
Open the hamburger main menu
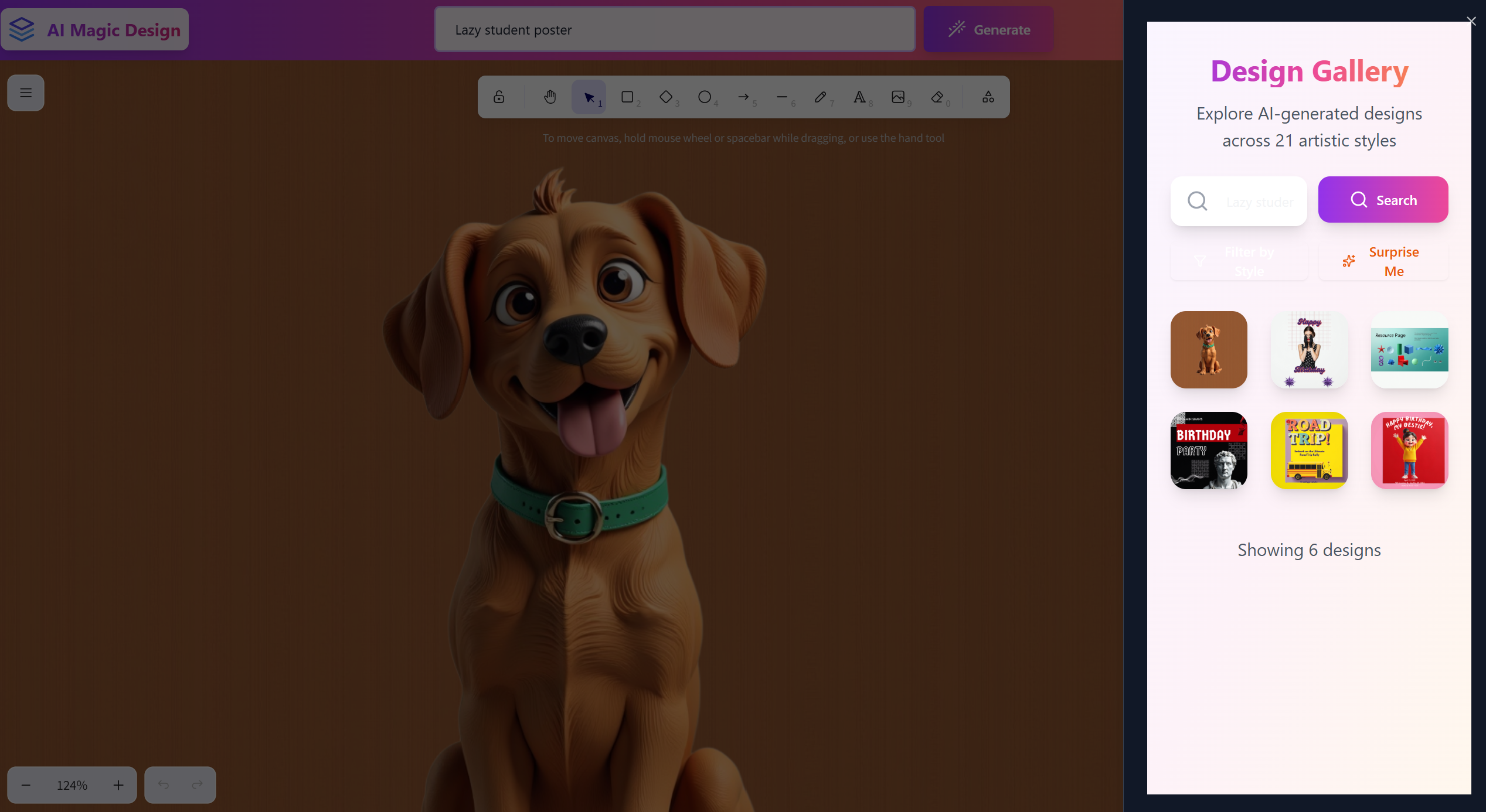[x=26, y=93]
